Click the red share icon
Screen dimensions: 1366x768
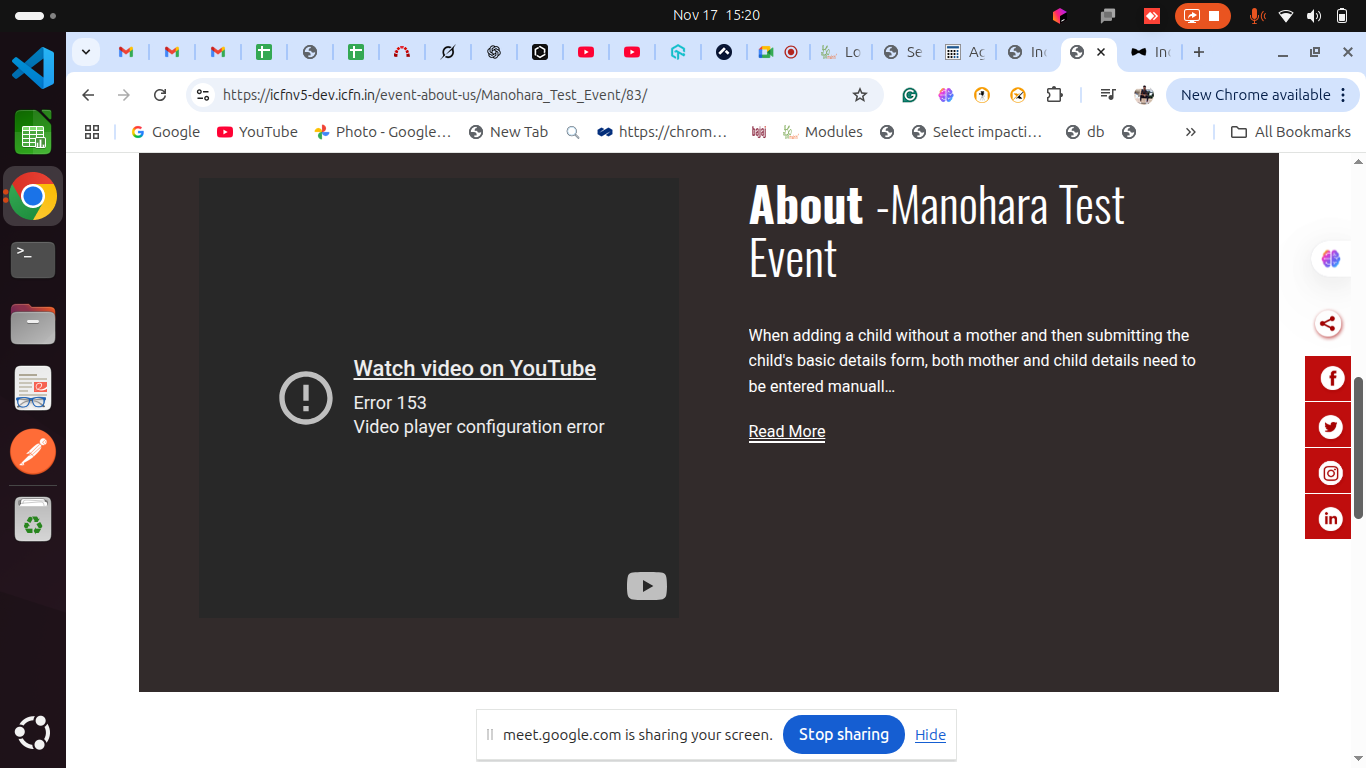point(1327,324)
